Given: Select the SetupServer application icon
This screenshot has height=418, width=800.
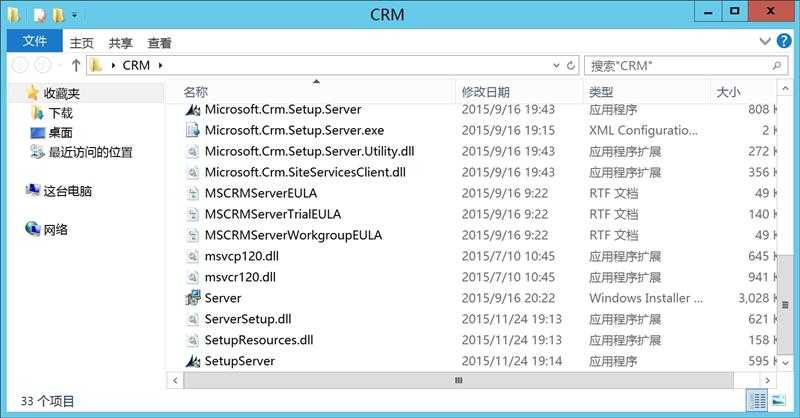Looking at the screenshot, I should (x=193, y=361).
